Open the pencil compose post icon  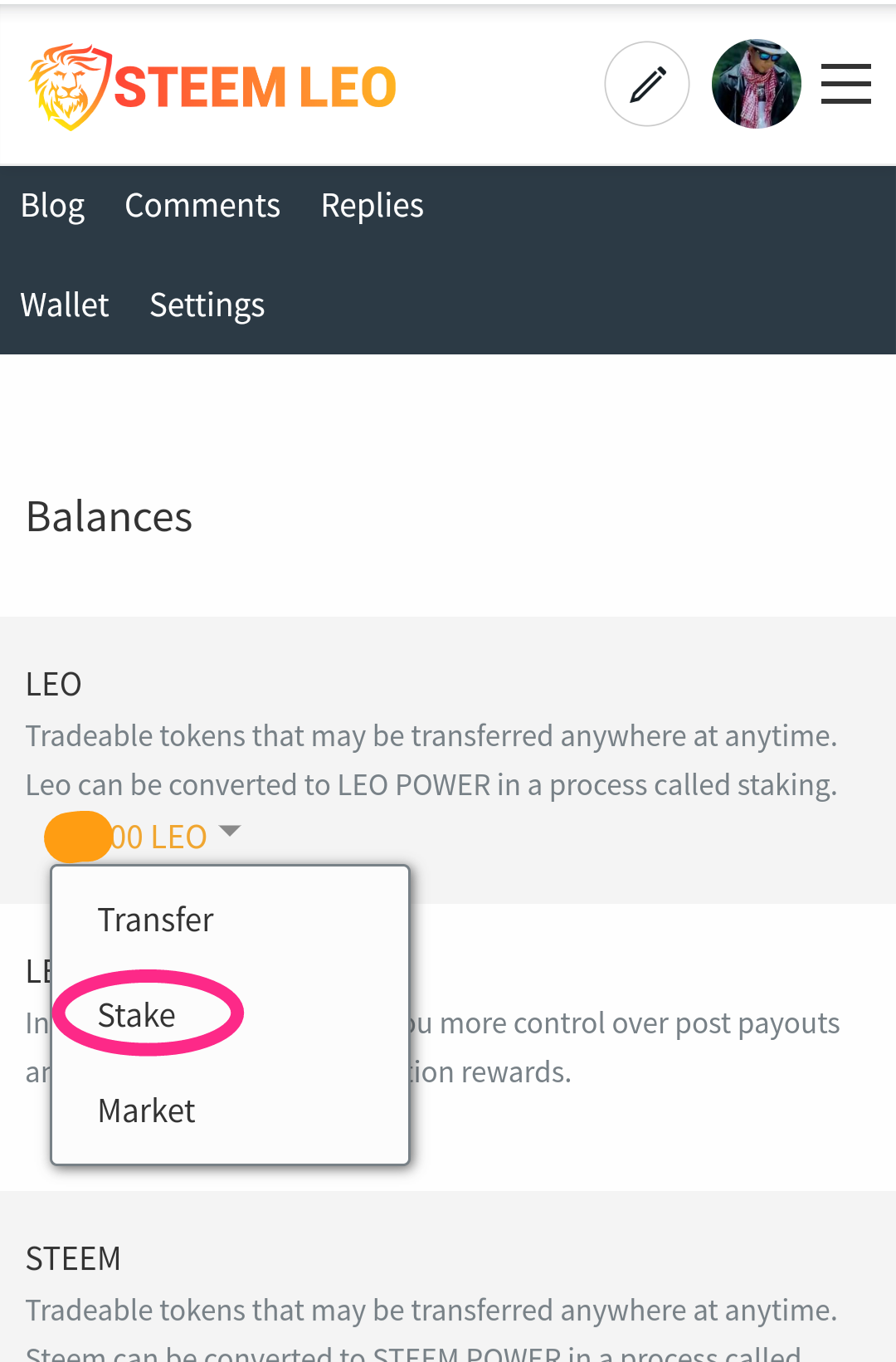click(x=647, y=84)
